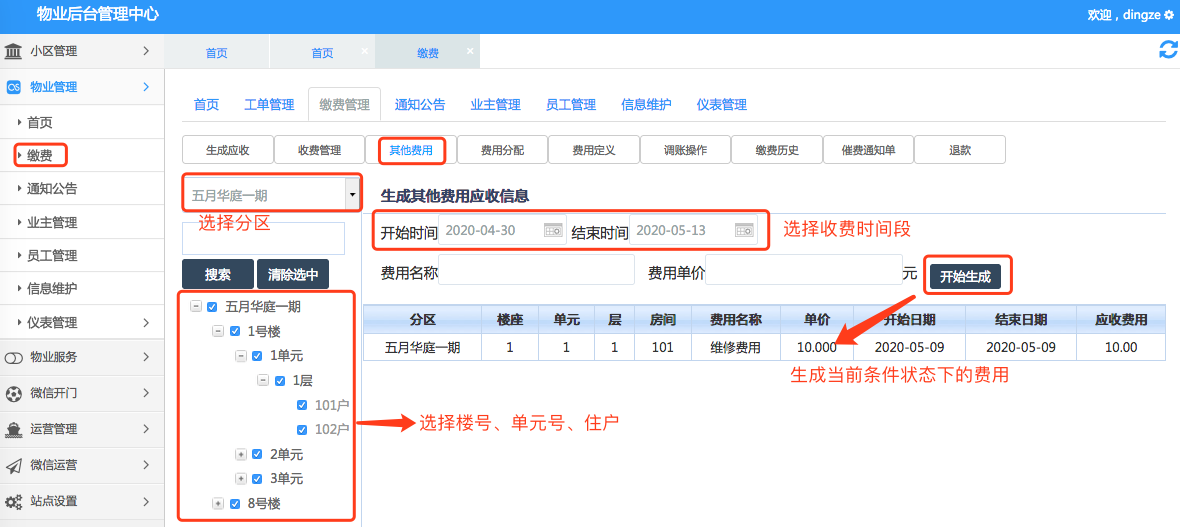The width and height of the screenshot is (1180, 527).
Task: Open 信息维护 in the left sidebar
Action: coord(52,288)
